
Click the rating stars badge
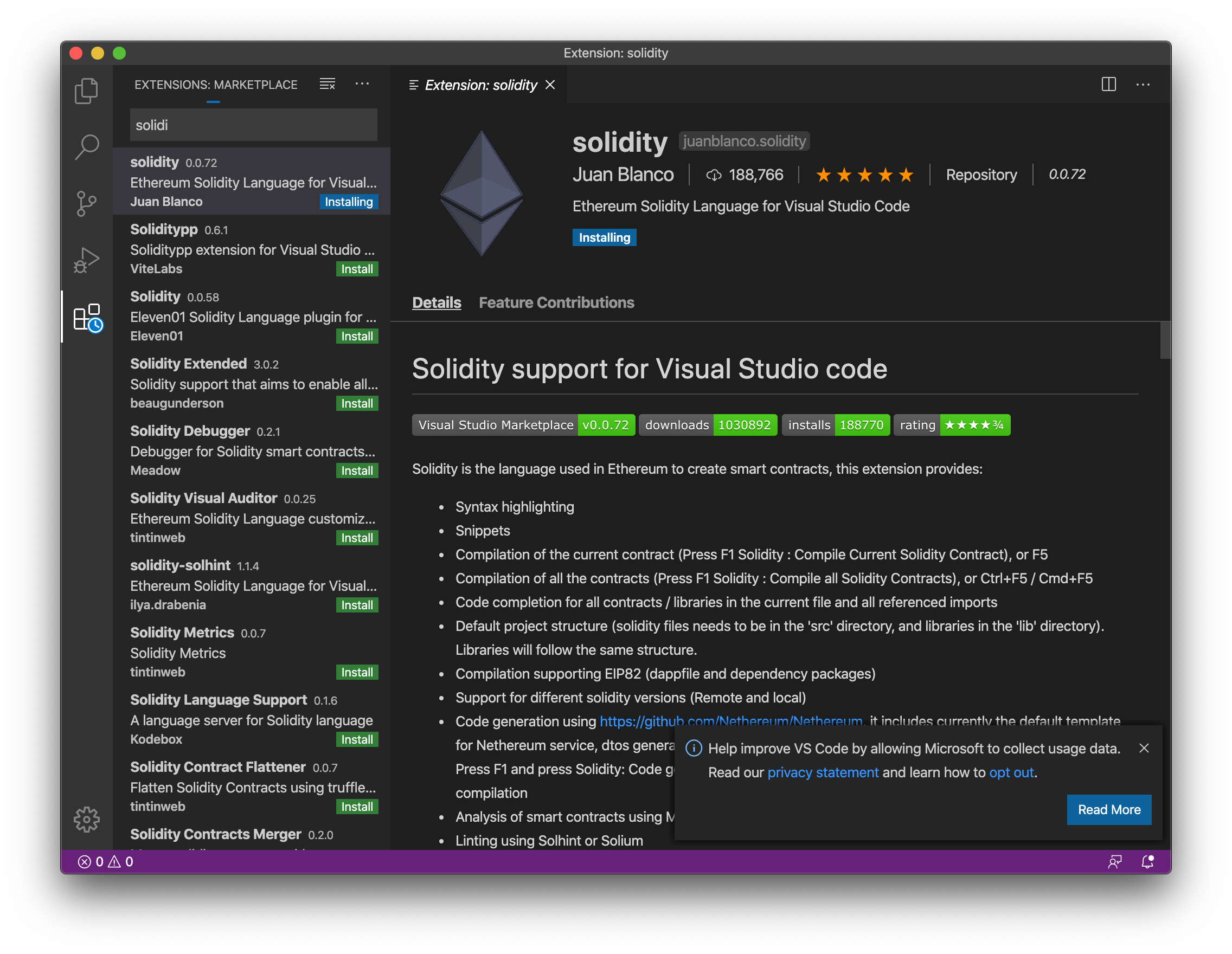952,425
